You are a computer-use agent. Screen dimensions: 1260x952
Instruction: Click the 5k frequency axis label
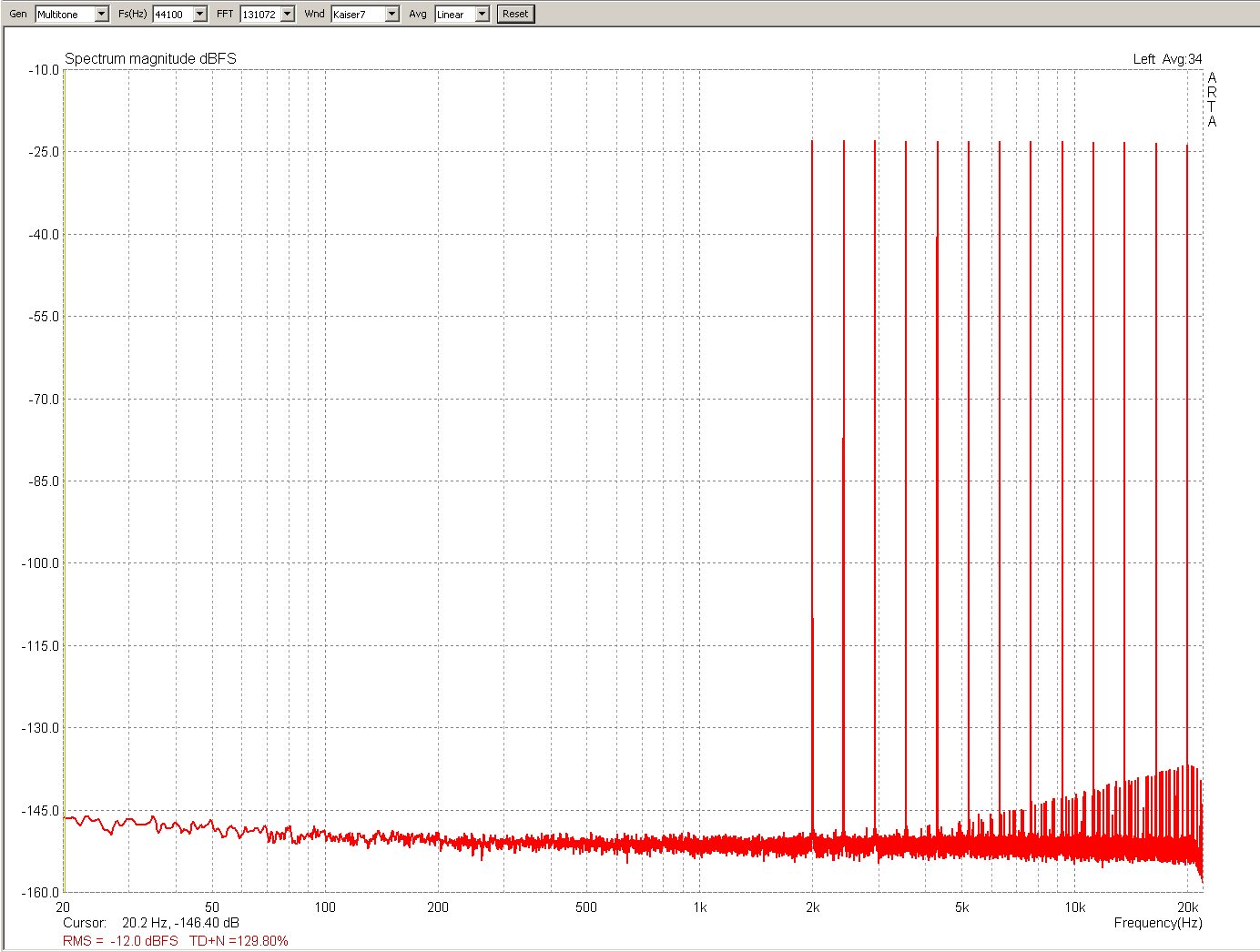pyautogui.click(x=962, y=907)
